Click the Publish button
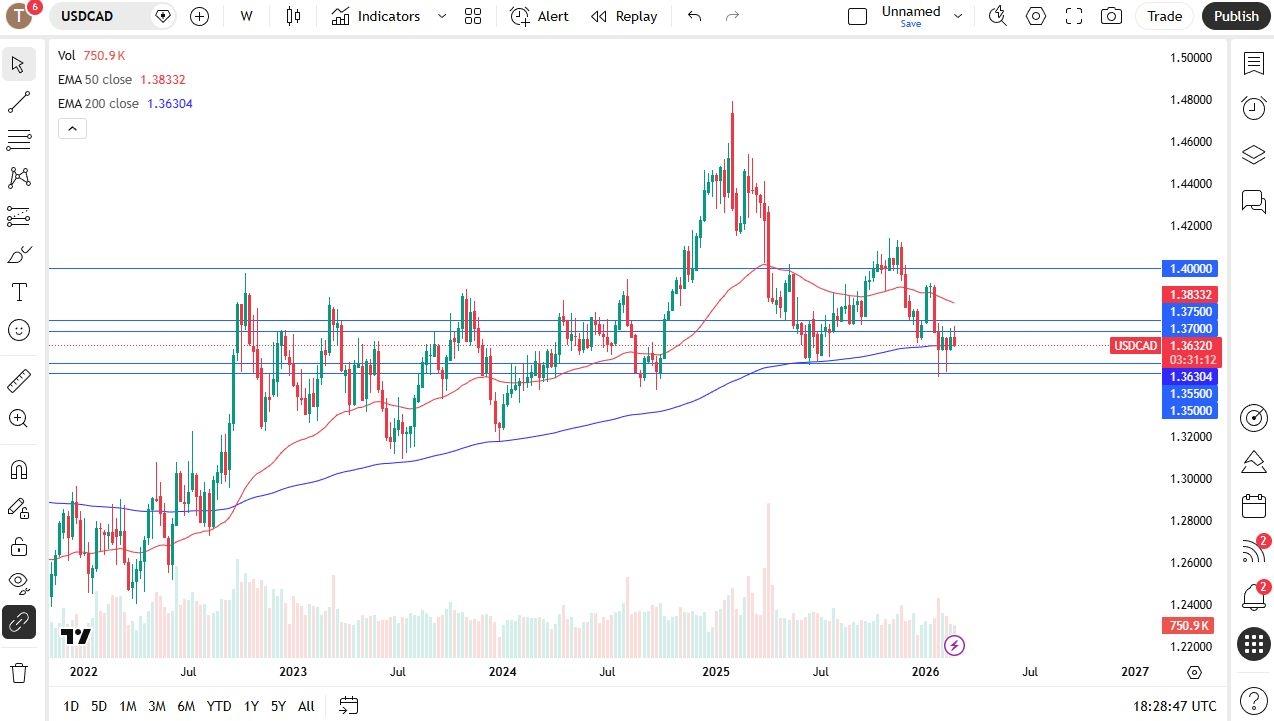 (x=1235, y=16)
